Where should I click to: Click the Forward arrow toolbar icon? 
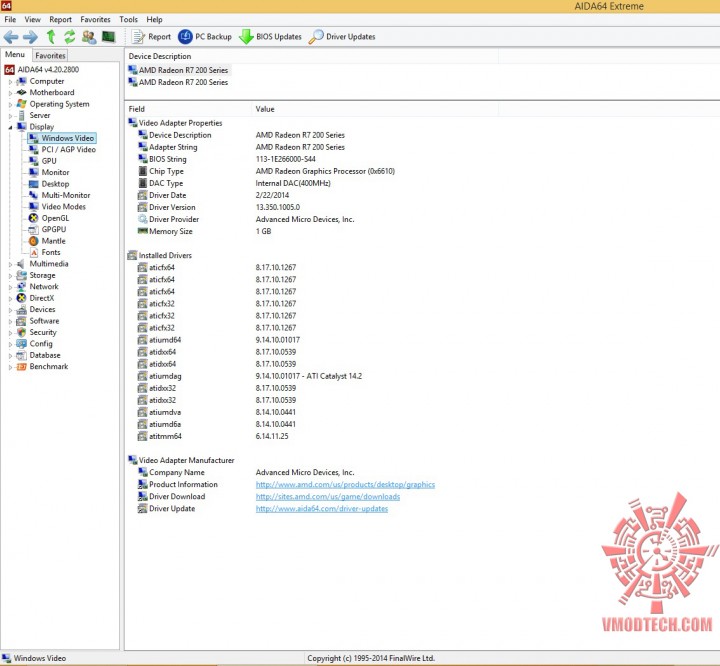[x=30, y=37]
